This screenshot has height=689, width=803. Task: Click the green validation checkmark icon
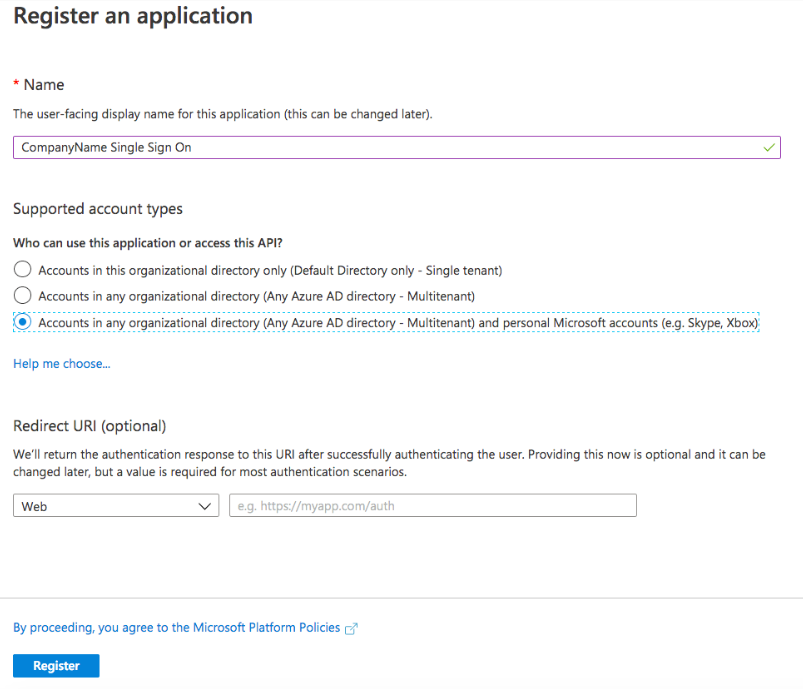pyautogui.click(x=768, y=147)
